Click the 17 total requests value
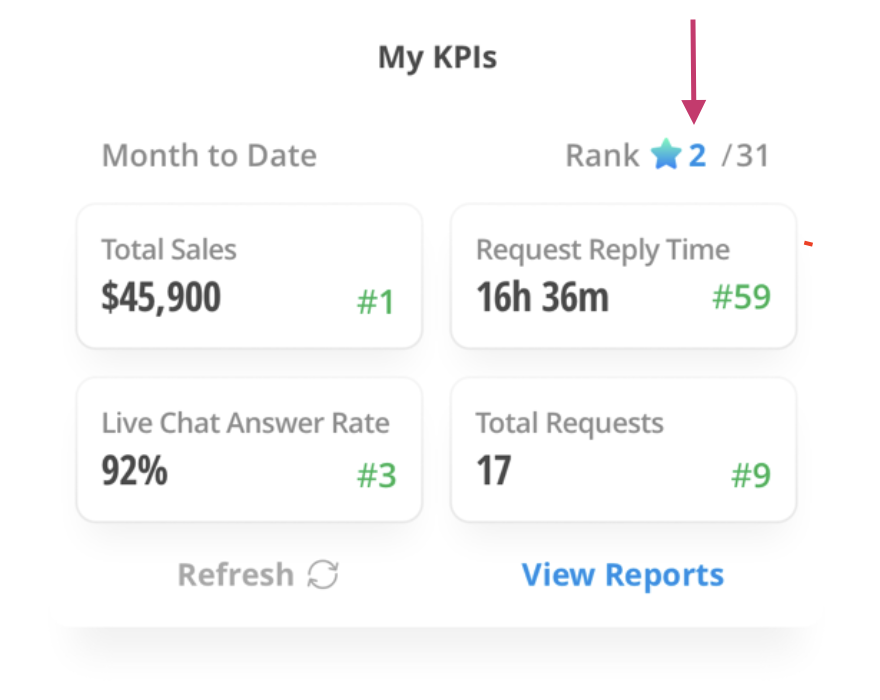 [493, 471]
